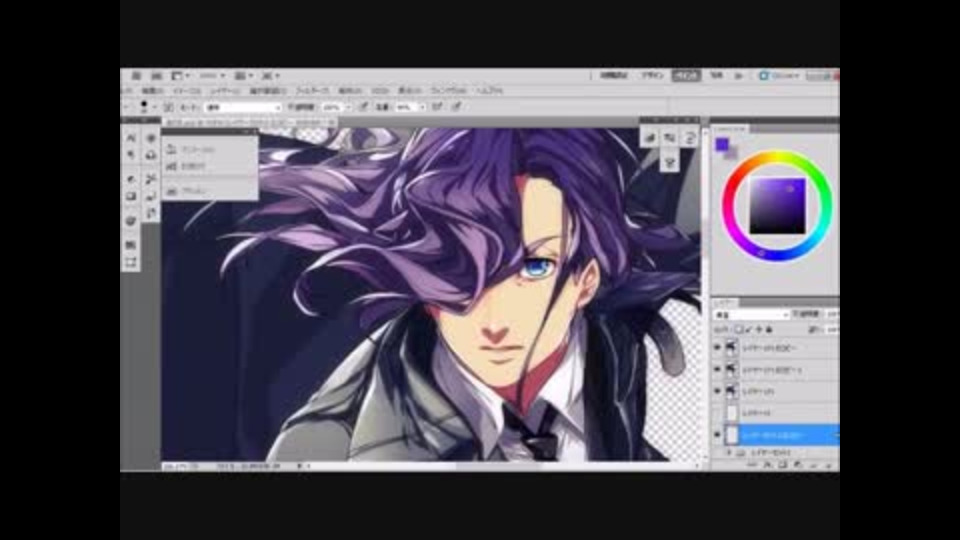This screenshot has width=960, height=540.
Task: Open the 選択範囲 menu
Action: click(268, 91)
